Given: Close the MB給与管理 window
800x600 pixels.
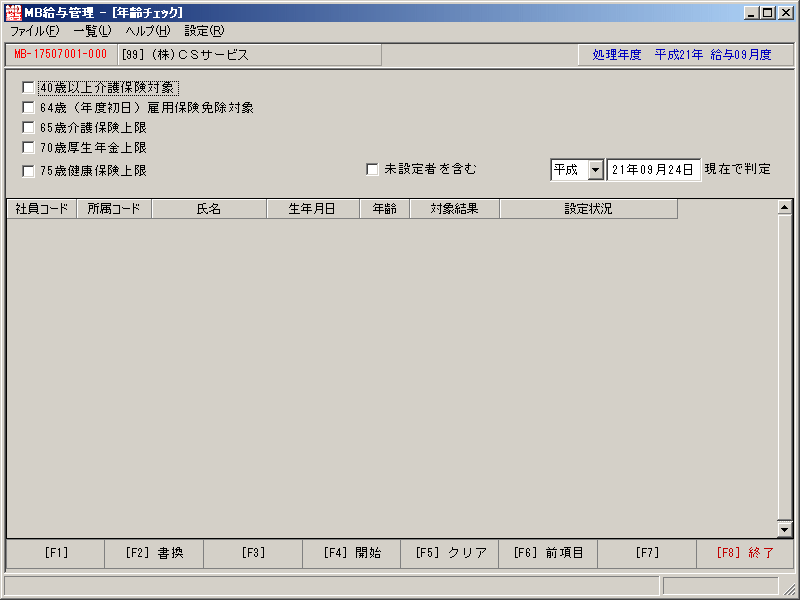Looking at the screenshot, I should tap(785, 13).
